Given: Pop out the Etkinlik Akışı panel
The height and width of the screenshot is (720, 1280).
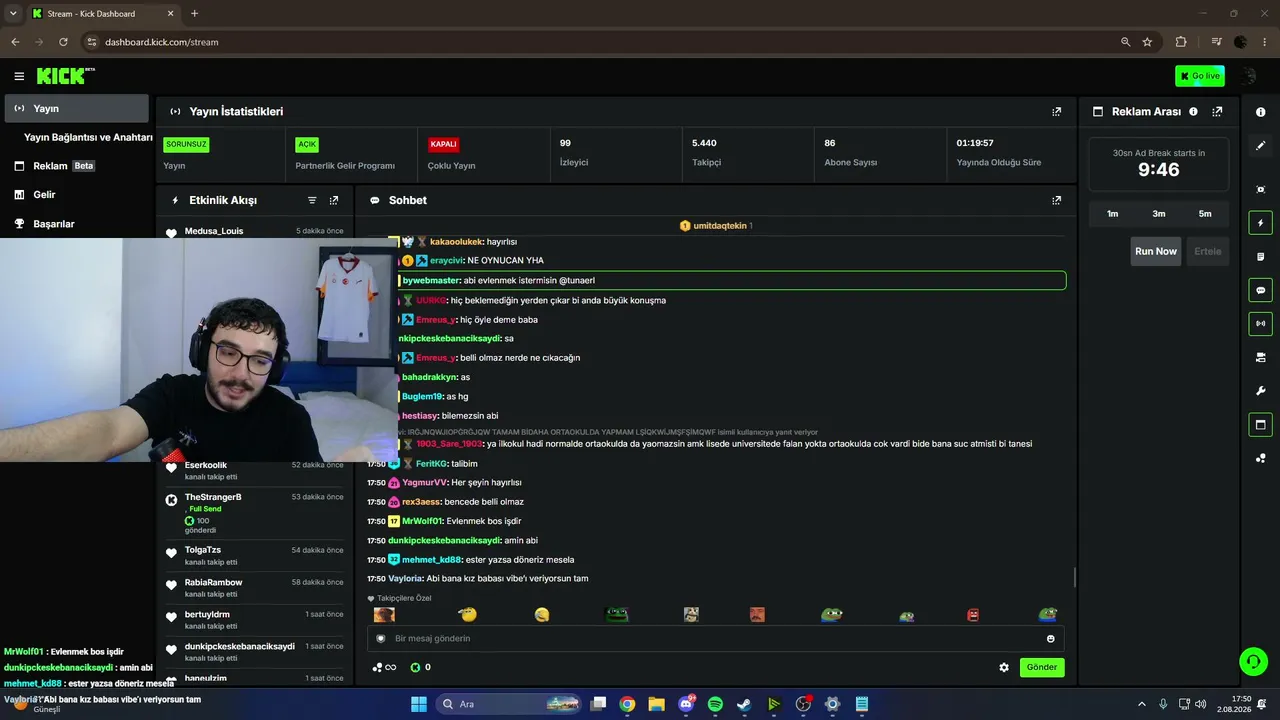Looking at the screenshot, I should point(334,200).
